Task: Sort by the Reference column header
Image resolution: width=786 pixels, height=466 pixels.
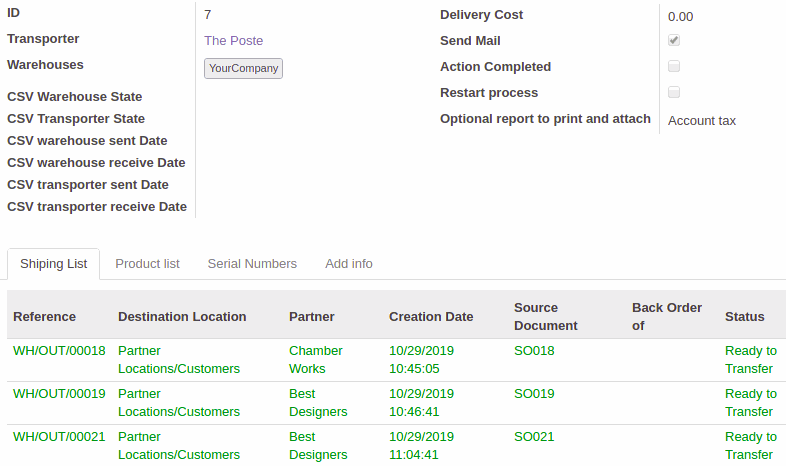Action: point(45,317)
